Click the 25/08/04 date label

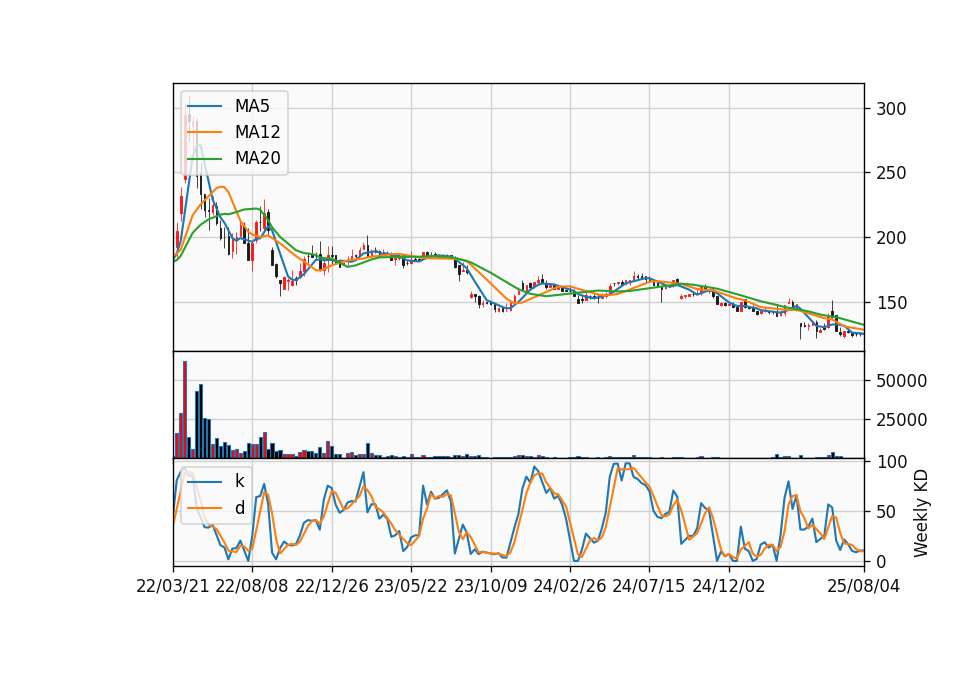pos(864,587)
